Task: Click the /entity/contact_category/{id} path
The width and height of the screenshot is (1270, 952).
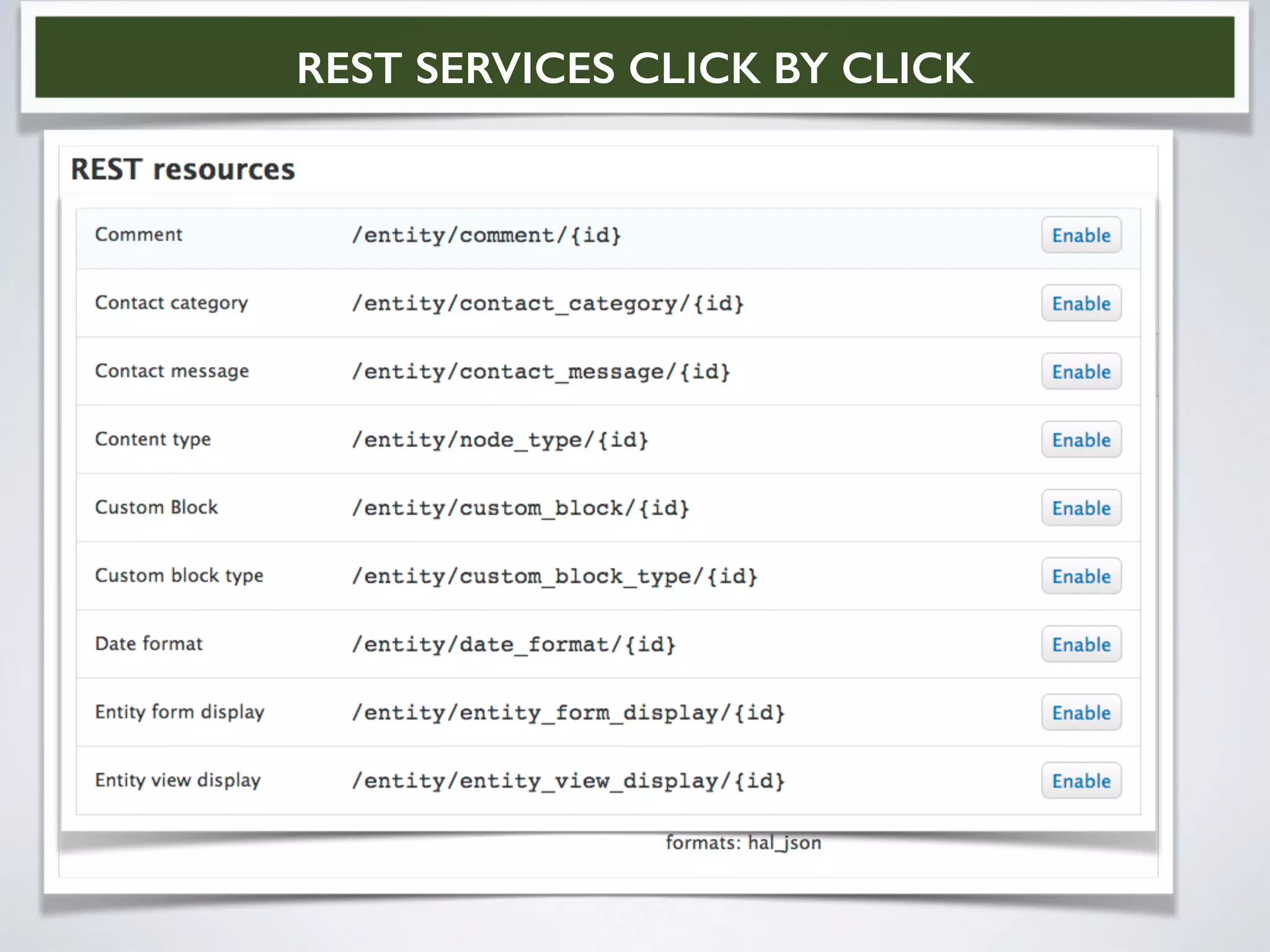Action: pos(548,304)
